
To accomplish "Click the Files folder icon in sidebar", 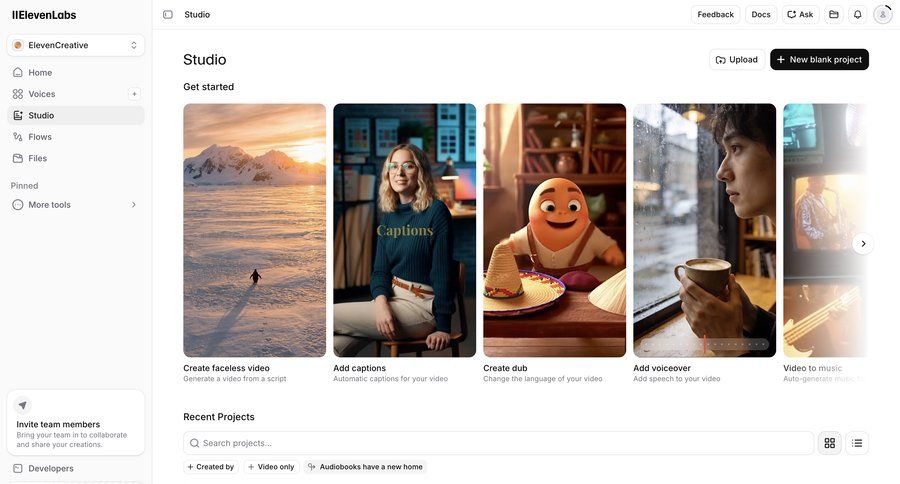I will (x=18, y=158).
